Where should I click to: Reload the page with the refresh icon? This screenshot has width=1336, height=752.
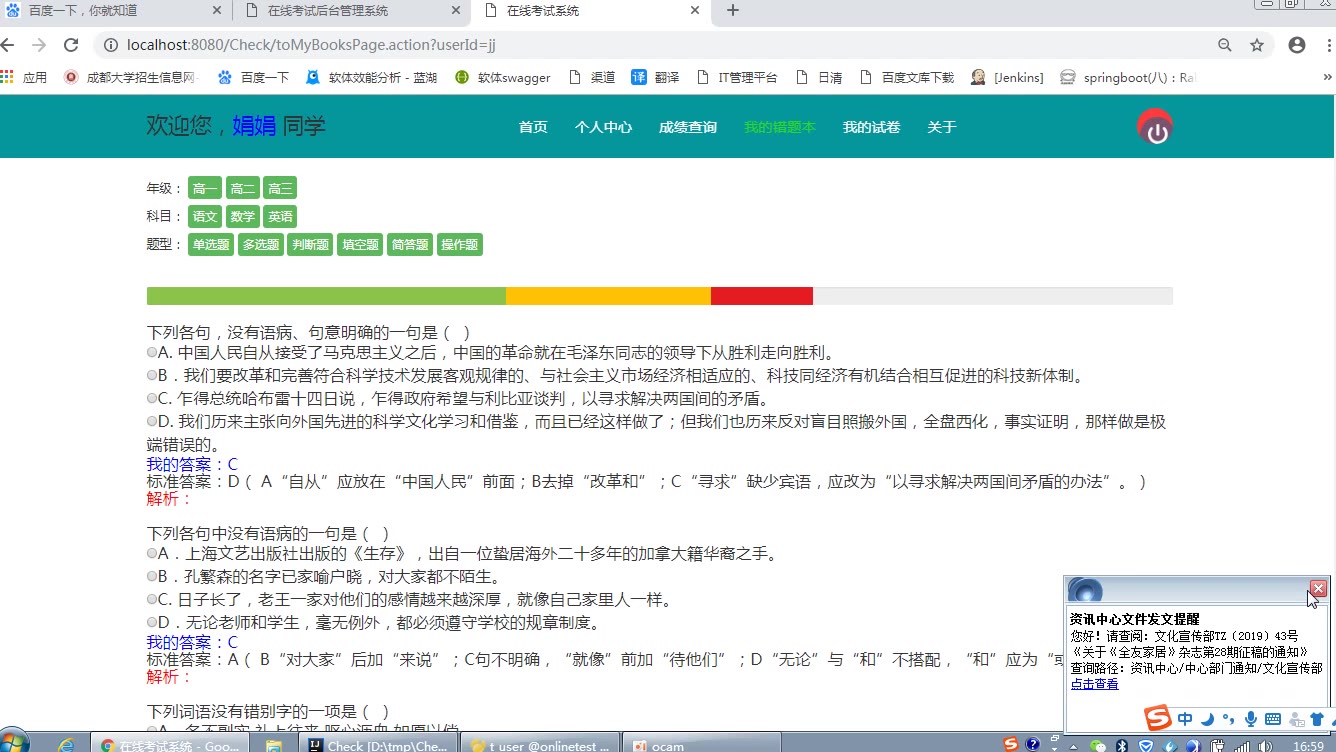tap(71, 45)
